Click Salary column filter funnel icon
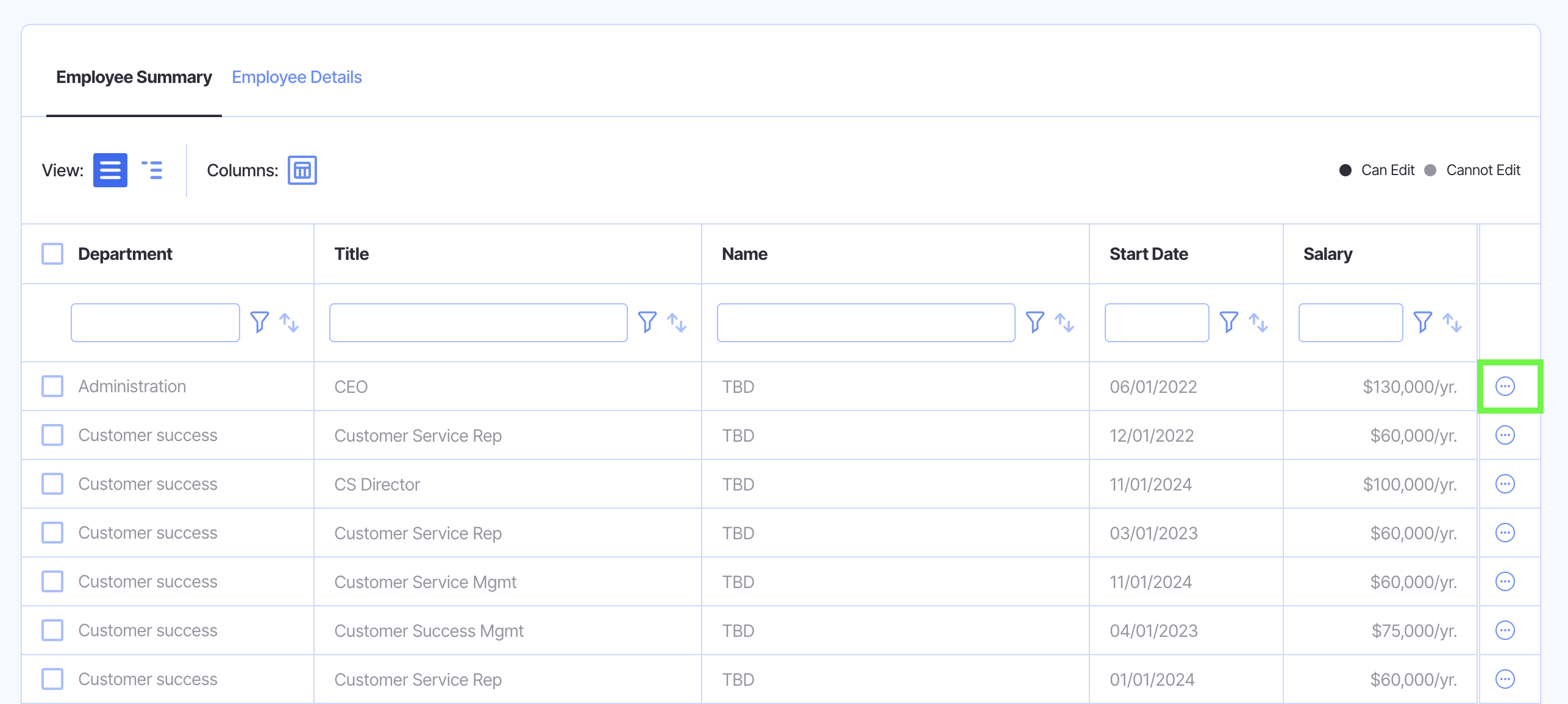 [1422, 322]
